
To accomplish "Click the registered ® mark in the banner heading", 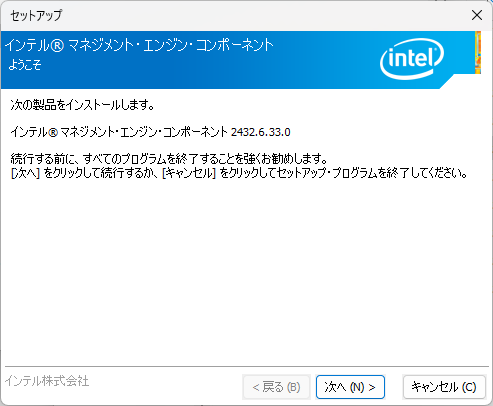I will (57, 45).
